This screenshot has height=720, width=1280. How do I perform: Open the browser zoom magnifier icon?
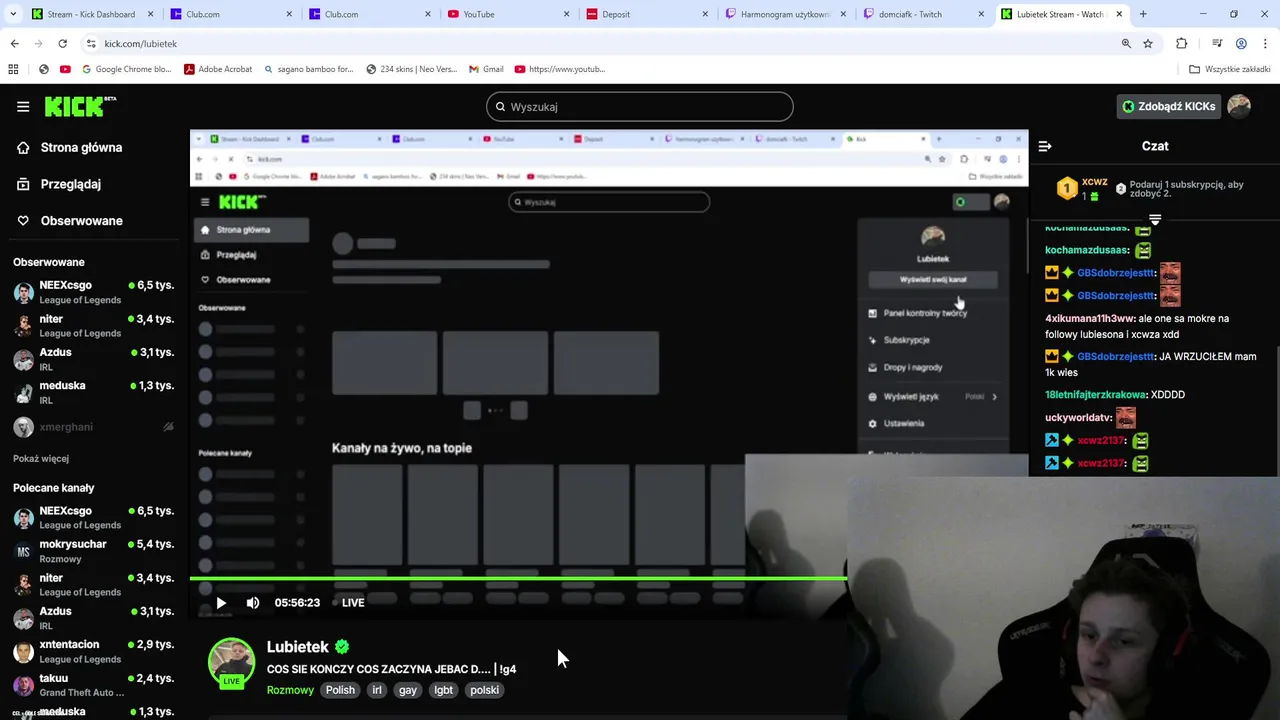[x=1126, y=43]
